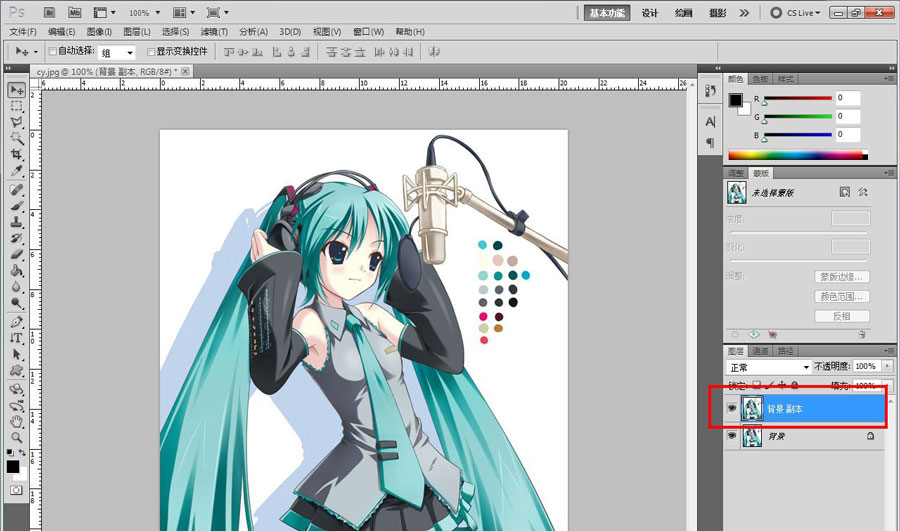
Task: Click the R value input field
Action: point(848,98)
